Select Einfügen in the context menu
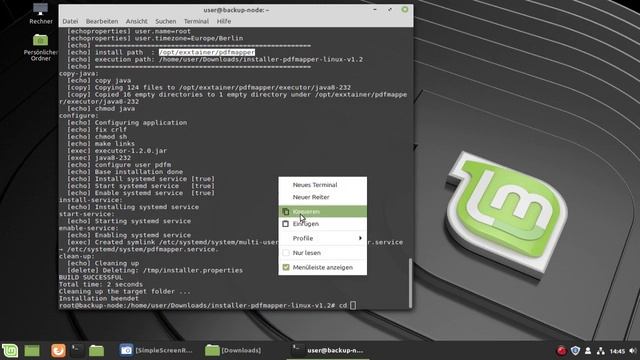Viewport: 640px width, 360px height. click(x=322, y=224)
